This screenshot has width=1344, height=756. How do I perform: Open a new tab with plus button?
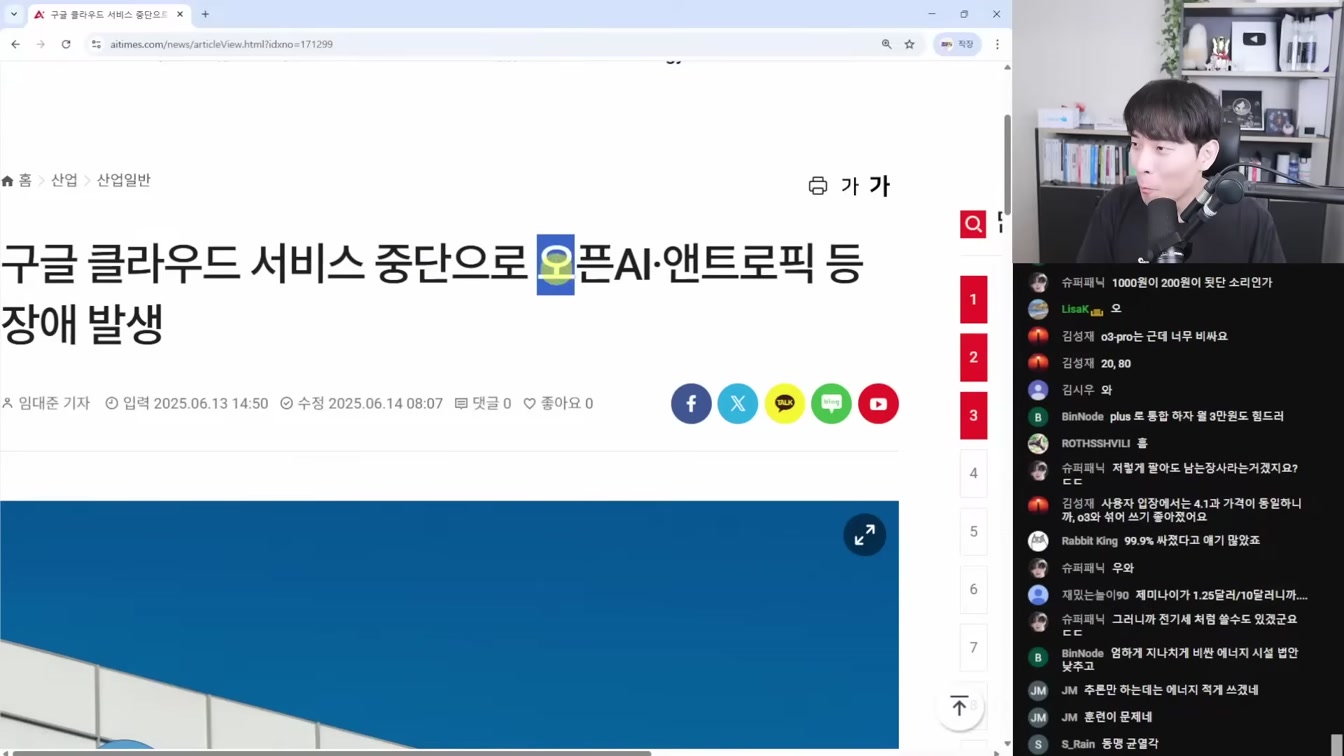point(205,14)
